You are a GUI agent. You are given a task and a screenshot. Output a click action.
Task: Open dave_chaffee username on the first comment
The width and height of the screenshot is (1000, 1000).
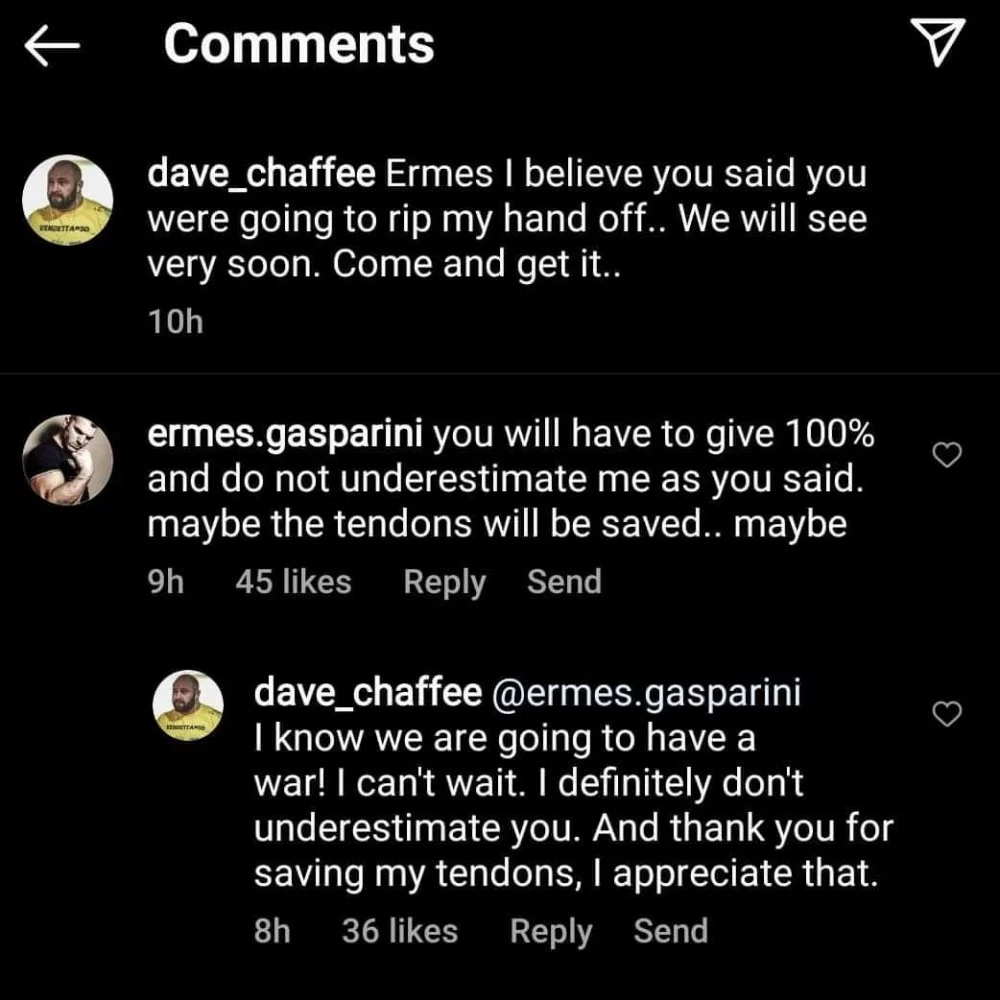(x=261, y=174)
